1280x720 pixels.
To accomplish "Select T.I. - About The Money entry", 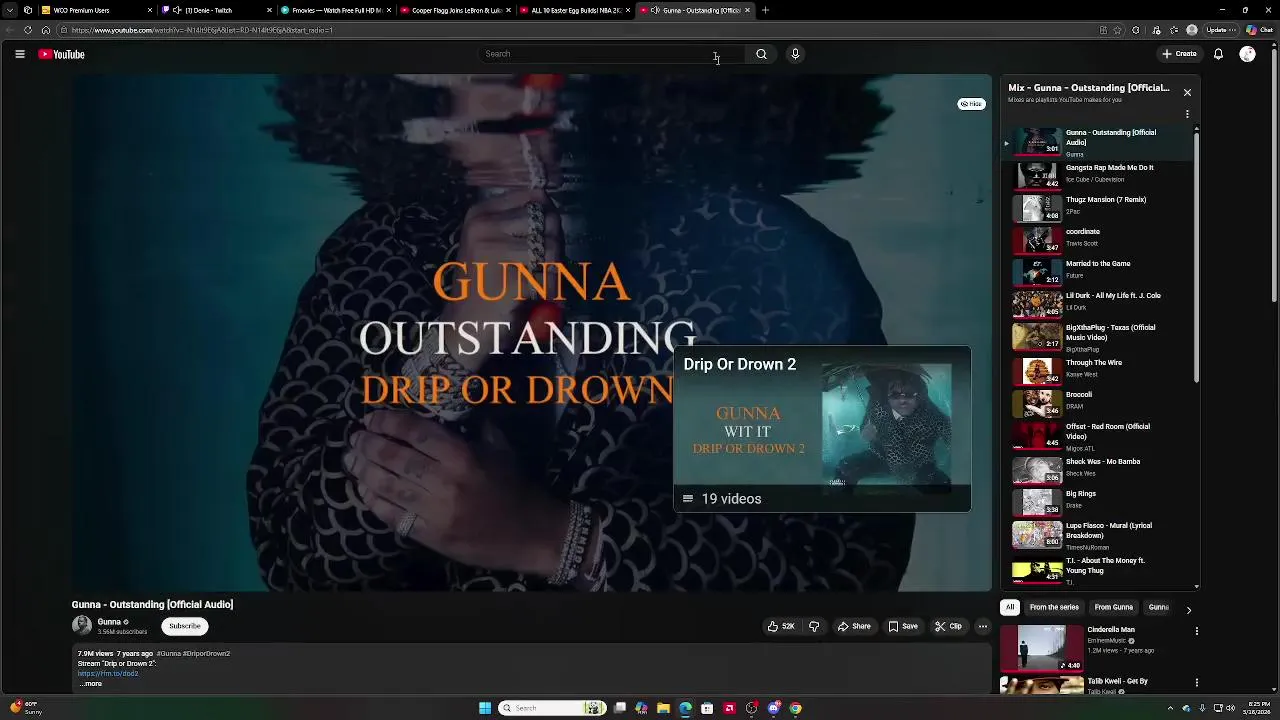I will [1100, 570].
